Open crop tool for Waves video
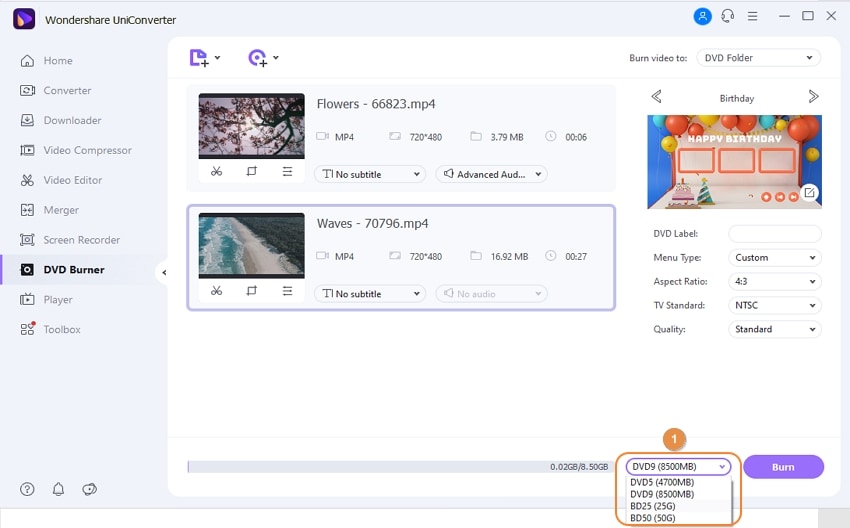Image resolution: width=850 pixels, height=528 pixels. [x=252, y=291]
